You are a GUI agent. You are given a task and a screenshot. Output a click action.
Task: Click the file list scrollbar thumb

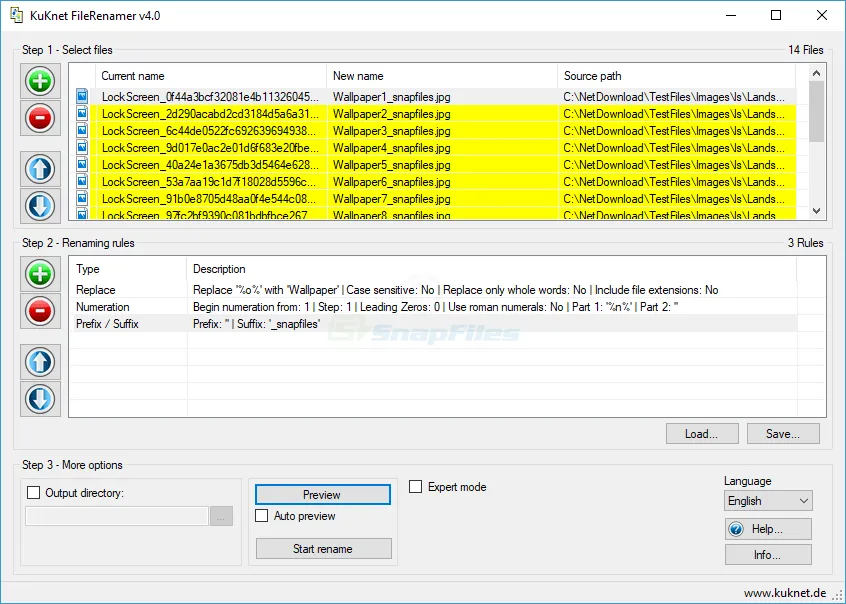tap(816, 112)
